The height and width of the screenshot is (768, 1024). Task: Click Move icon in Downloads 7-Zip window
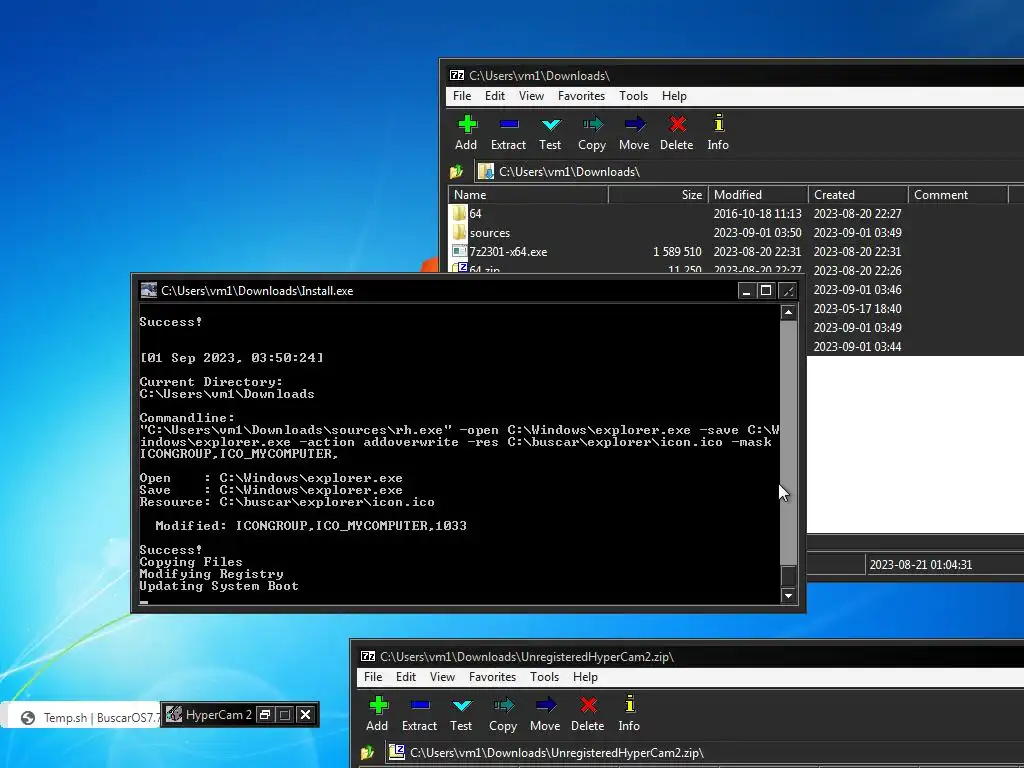634,124
